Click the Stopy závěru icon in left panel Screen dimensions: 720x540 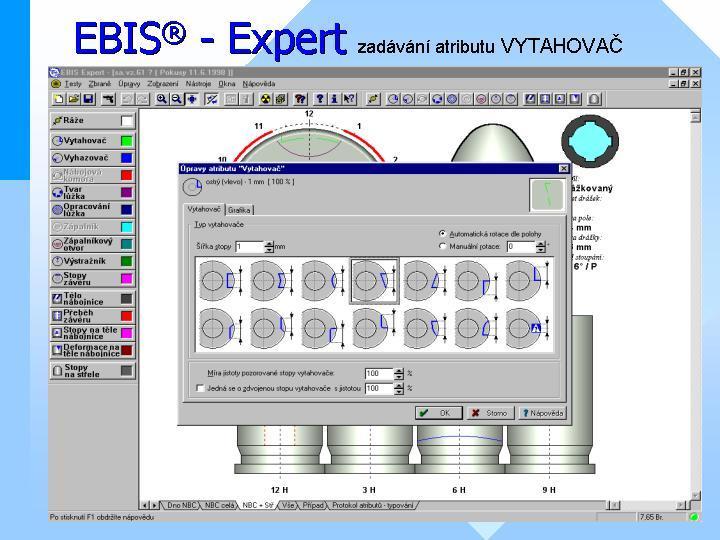tap(57, 278)
